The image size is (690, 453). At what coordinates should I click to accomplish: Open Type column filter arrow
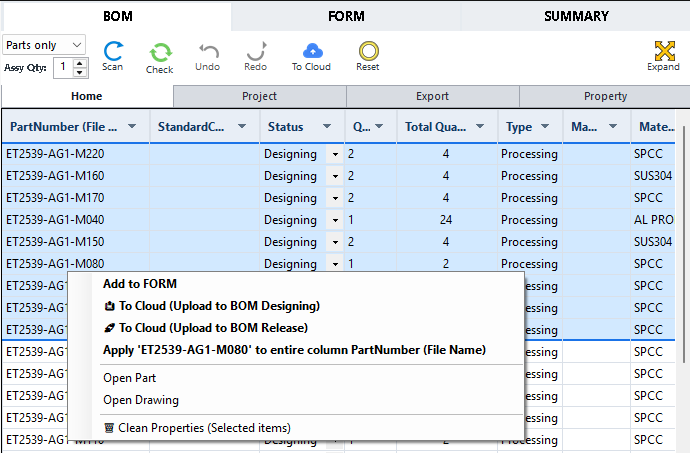click(x=545, y=127)
